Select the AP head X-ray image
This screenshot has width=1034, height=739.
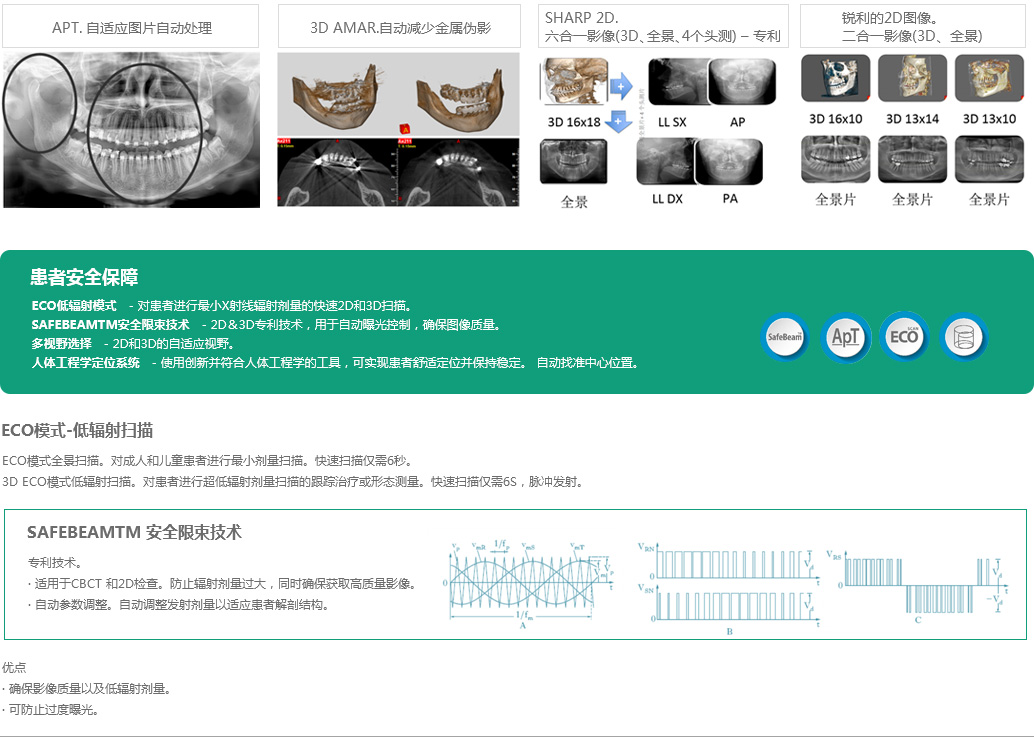pyautogui.click(x=742, y=82)
